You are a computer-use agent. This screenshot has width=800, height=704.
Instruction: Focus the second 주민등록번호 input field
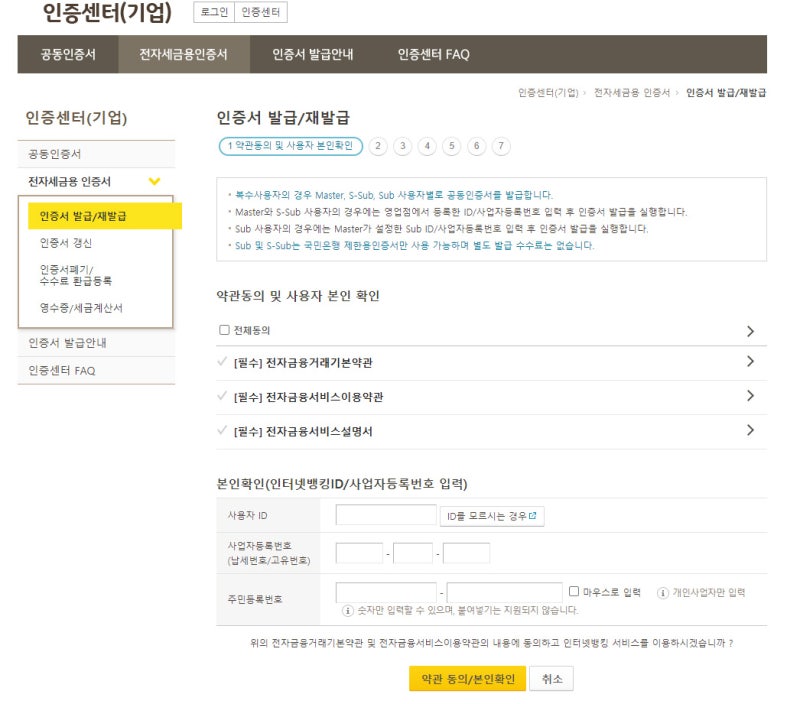tap(505, 593)
